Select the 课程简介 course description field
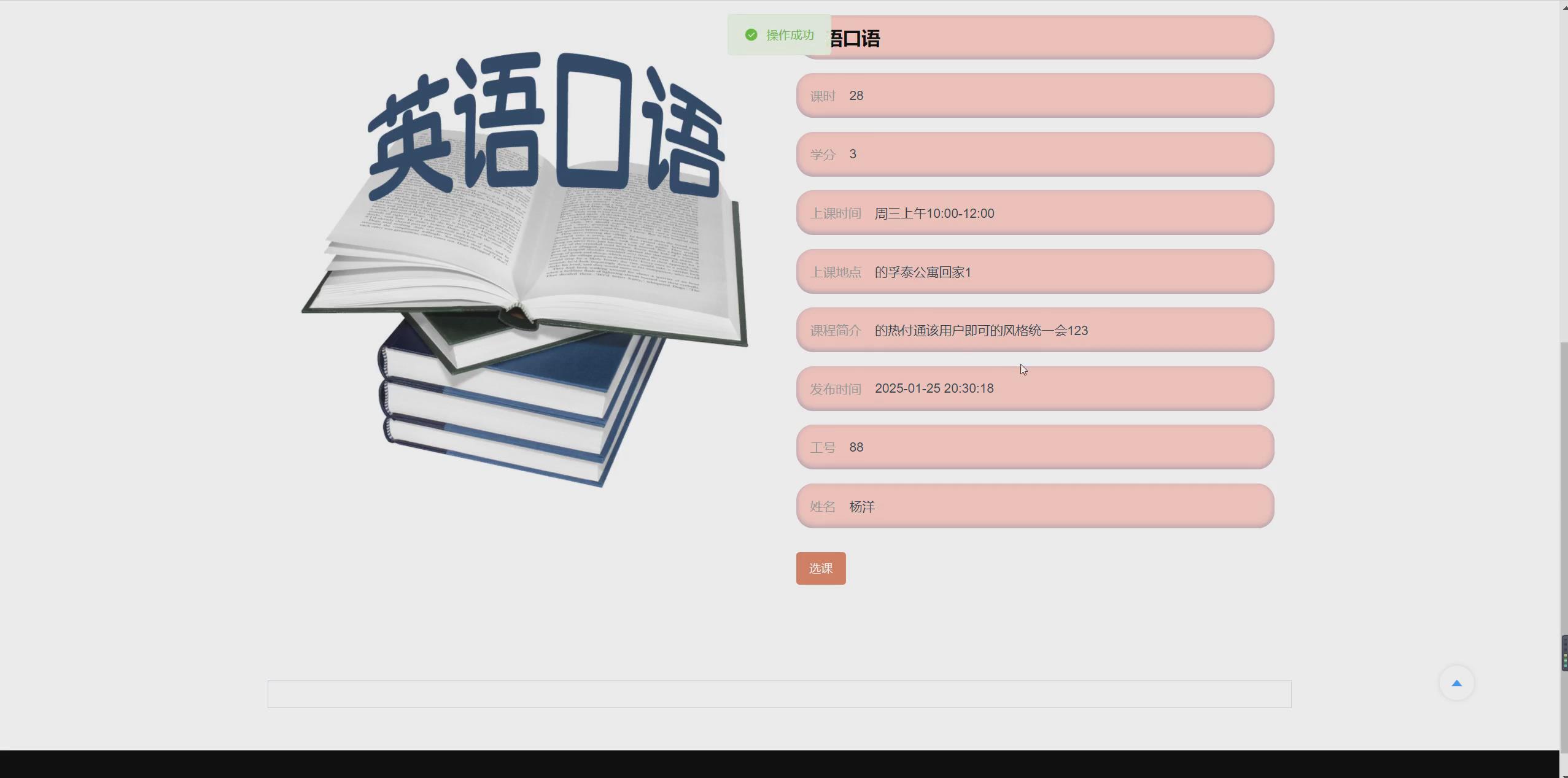This screenshot has height=778, width=1568. pyautogui.click(x=1034, y=330)
